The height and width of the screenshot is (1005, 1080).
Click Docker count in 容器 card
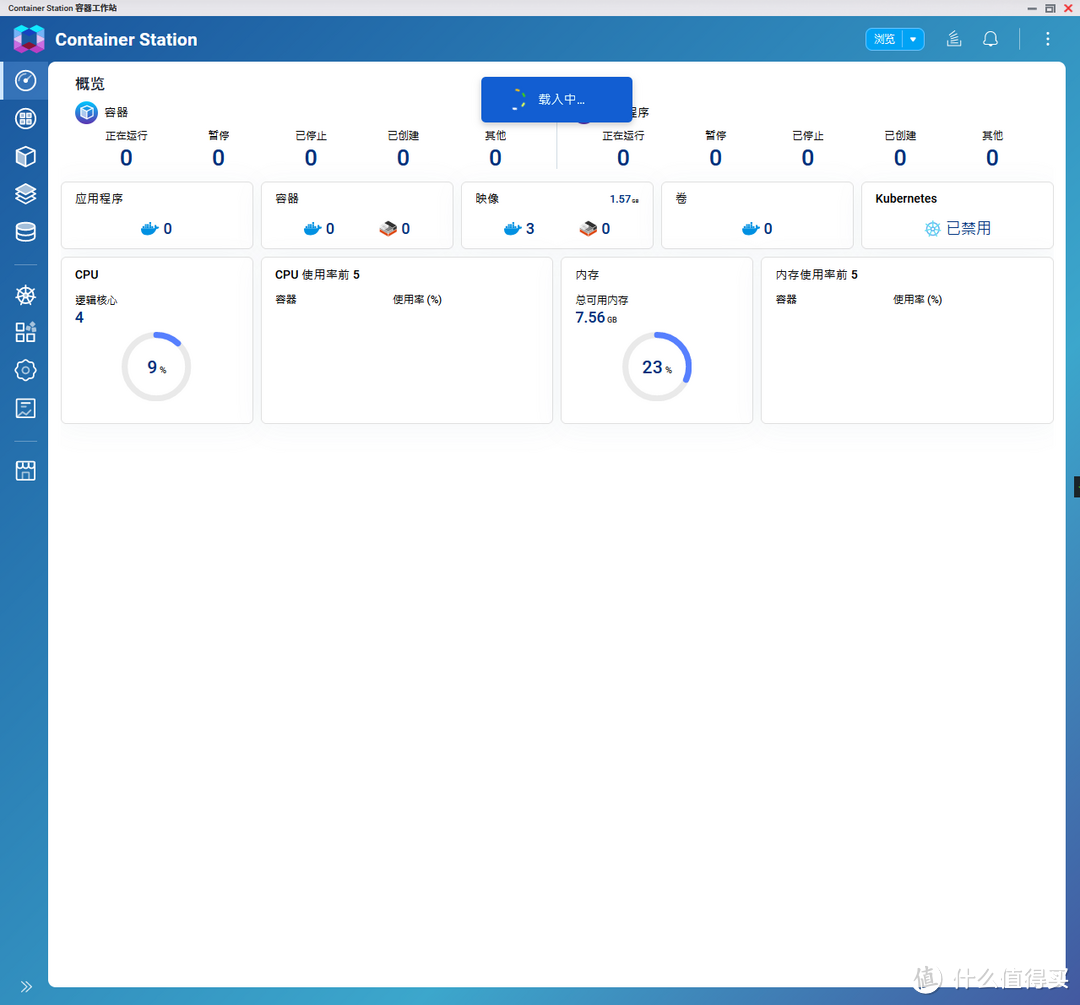pos(319,229)
